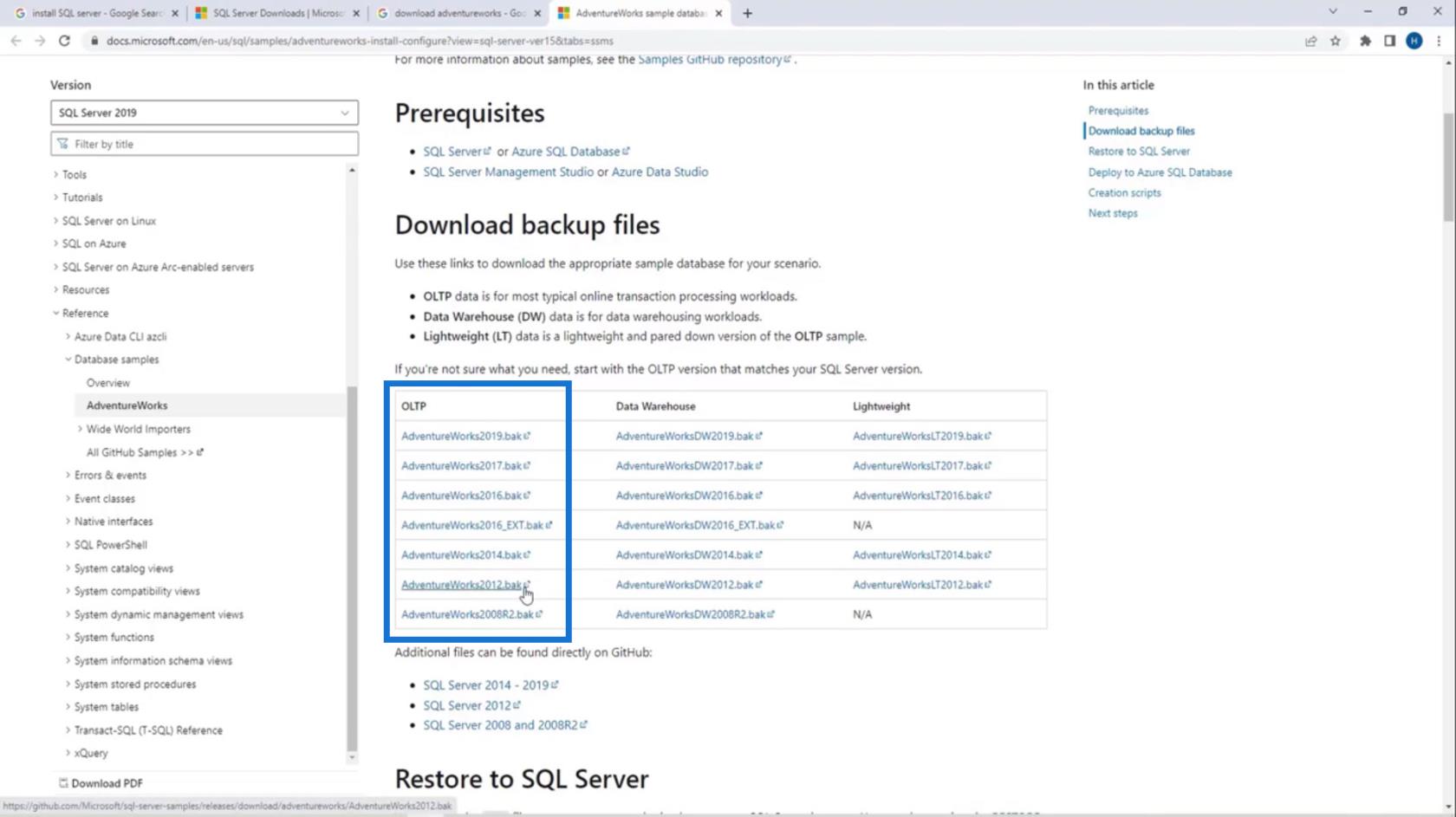Close the install SQL server tab
Screen dimensions: 1456x817
tap(175, 13)
